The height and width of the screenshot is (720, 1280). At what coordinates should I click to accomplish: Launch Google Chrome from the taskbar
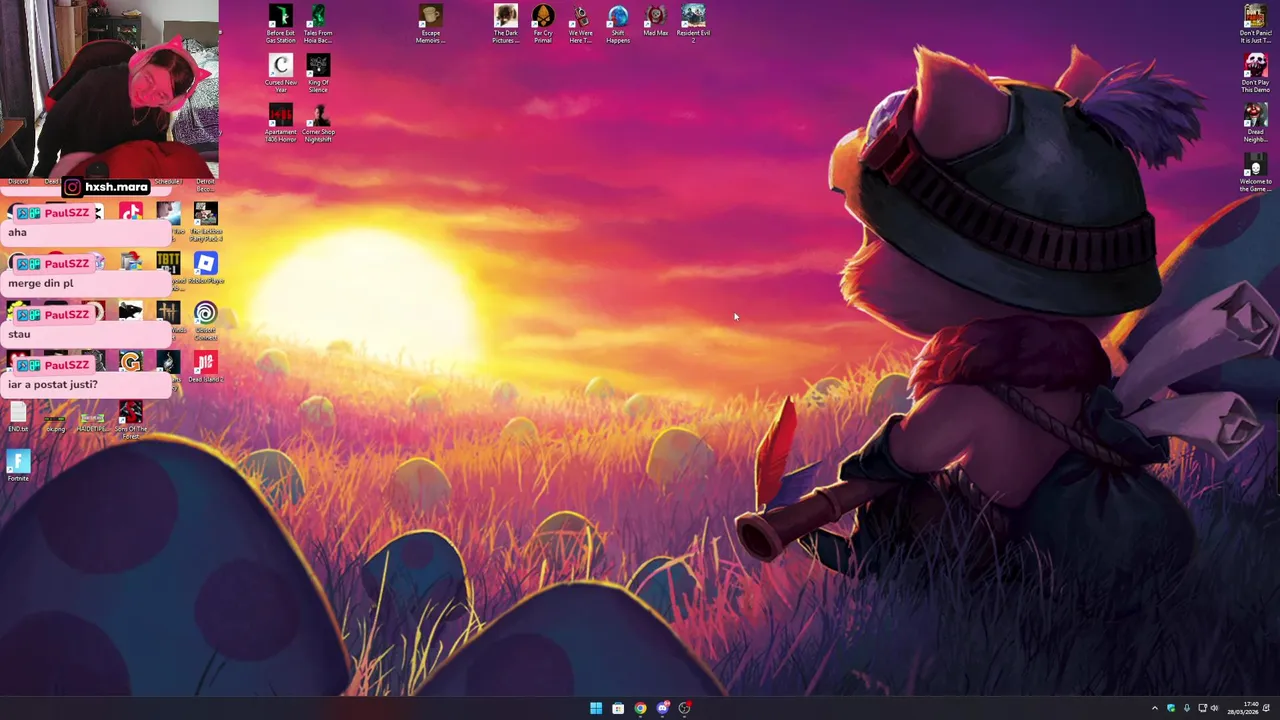640,708
